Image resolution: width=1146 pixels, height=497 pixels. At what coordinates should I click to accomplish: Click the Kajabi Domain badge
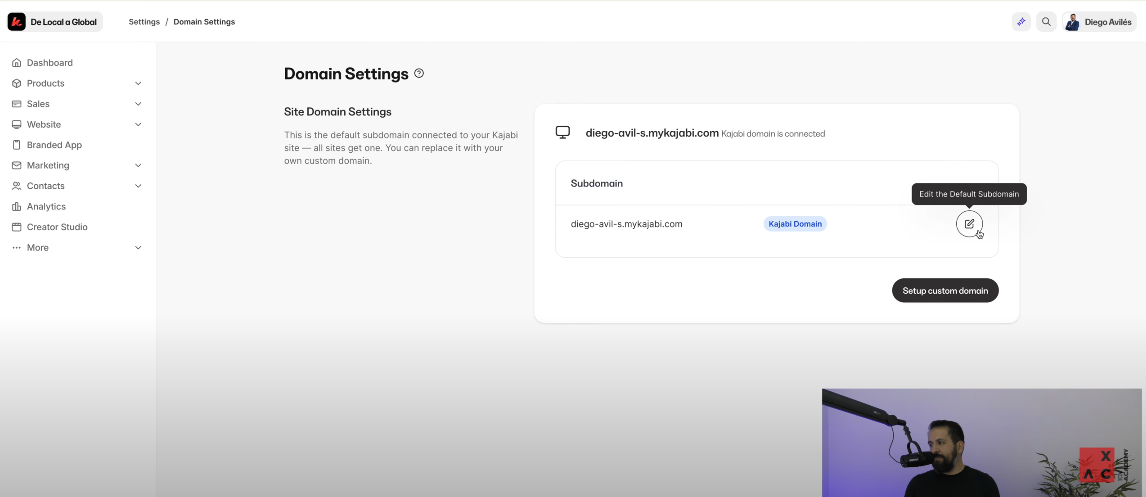[x=795, y=224]
